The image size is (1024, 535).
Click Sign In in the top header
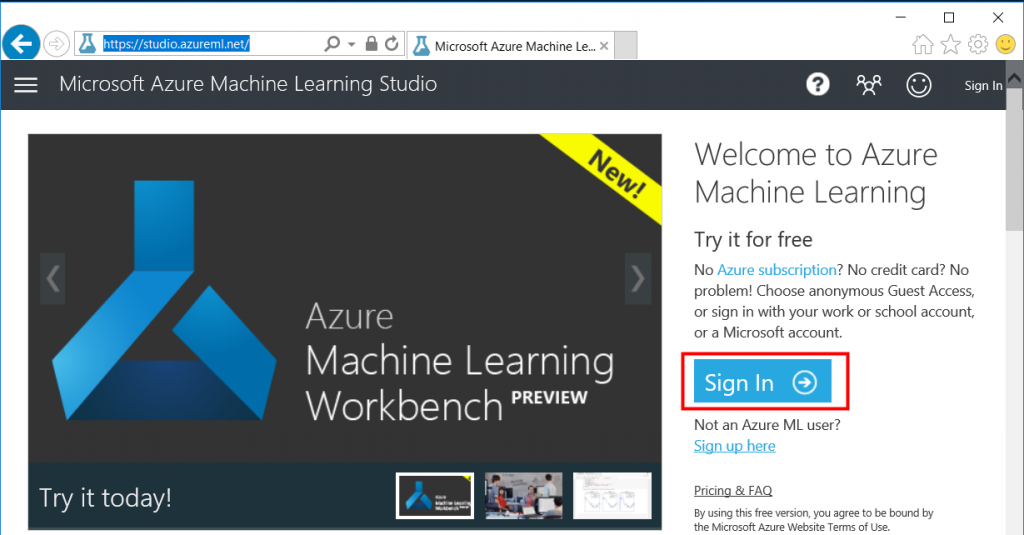click(x=983, y=86)
